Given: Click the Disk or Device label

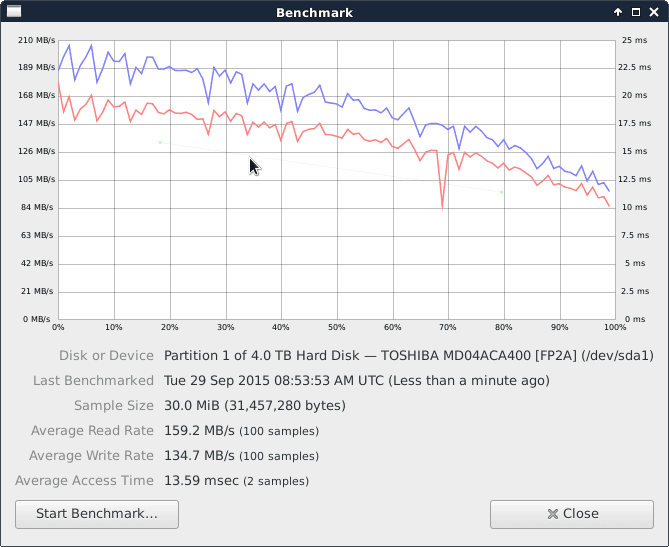Looking at the screenshot, I should (x=106, y=355).
